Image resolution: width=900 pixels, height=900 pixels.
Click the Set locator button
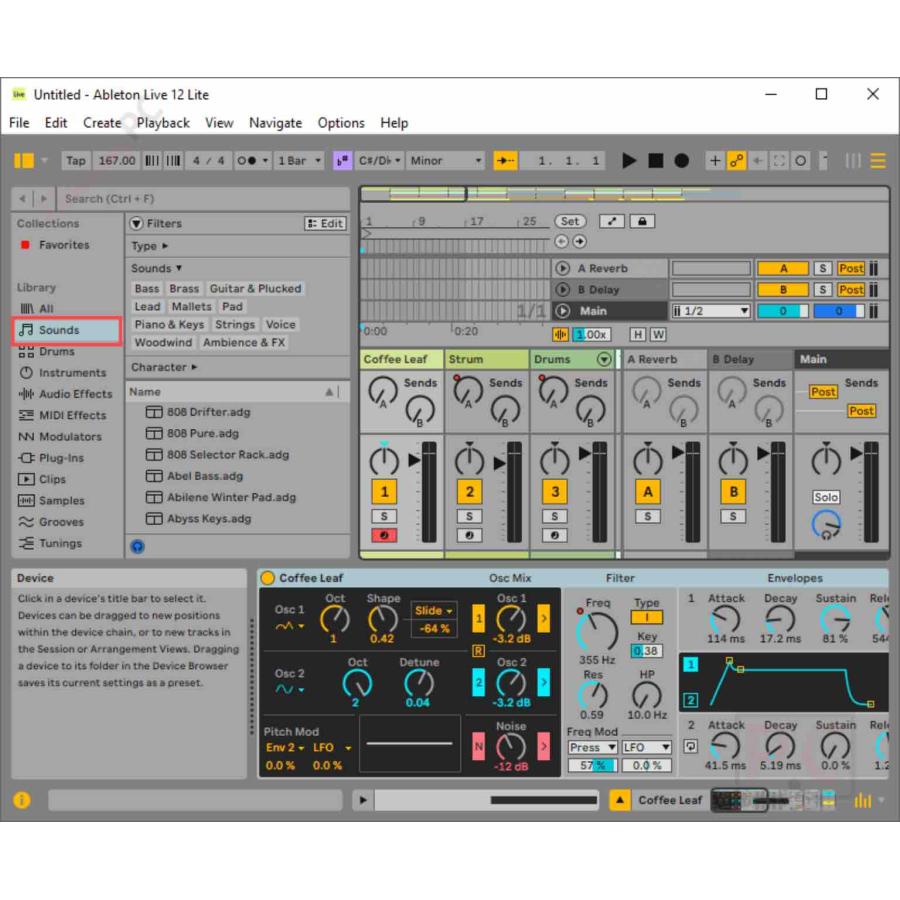click(569, 221)
